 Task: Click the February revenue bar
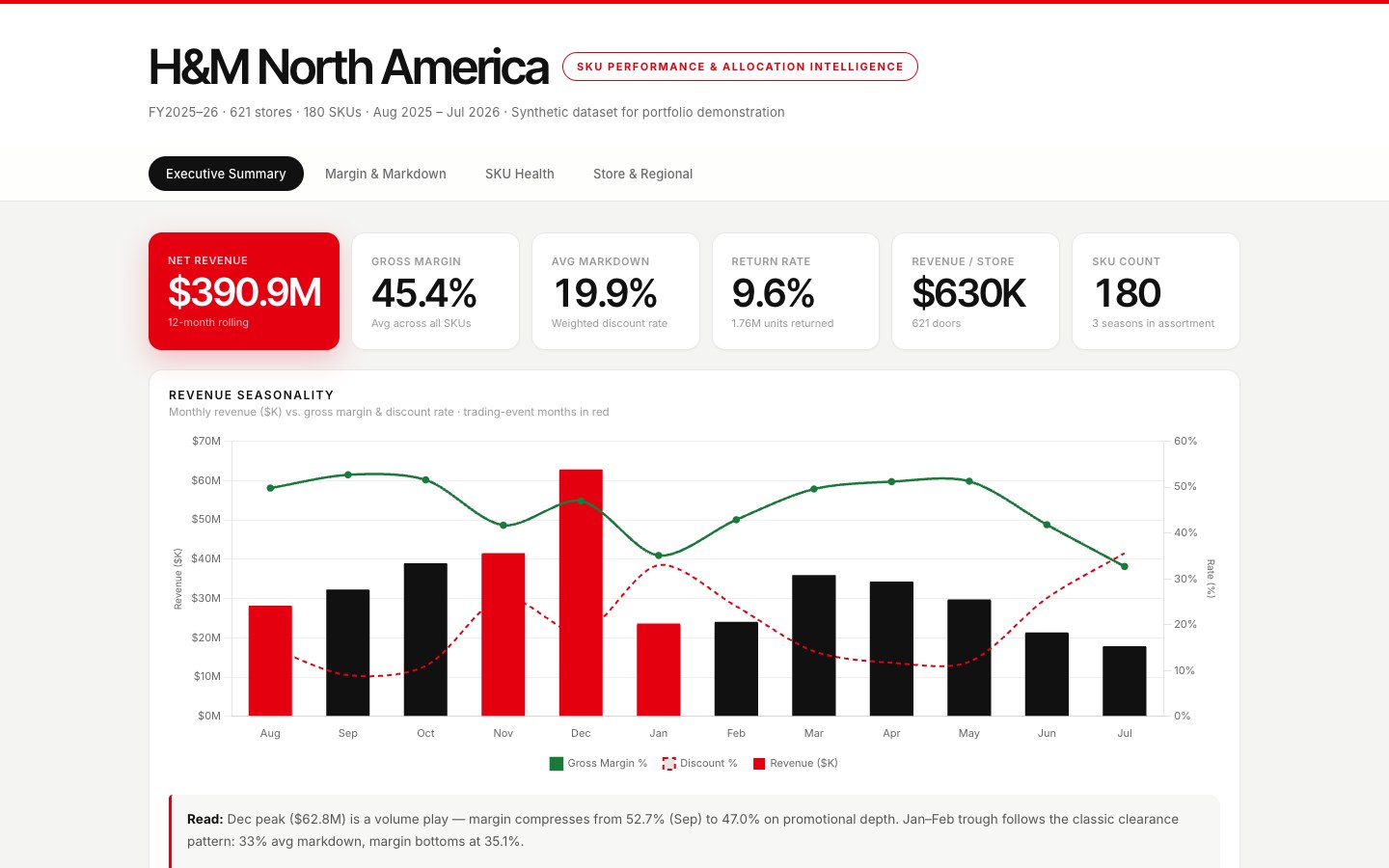(736, 668)
